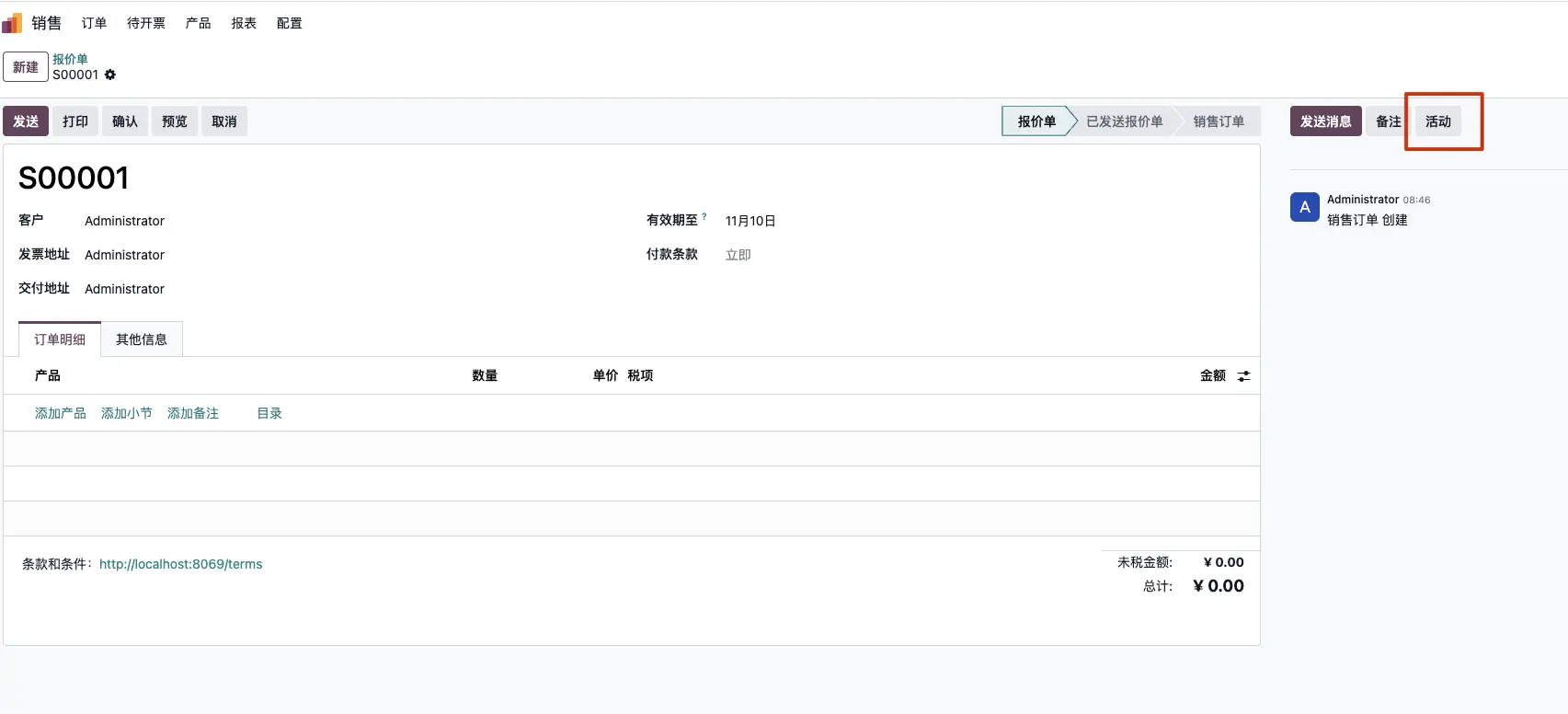Click the 发票地址 field value Administrator
Viewport: 1568px width, 714px height.
tap(125, 255)
